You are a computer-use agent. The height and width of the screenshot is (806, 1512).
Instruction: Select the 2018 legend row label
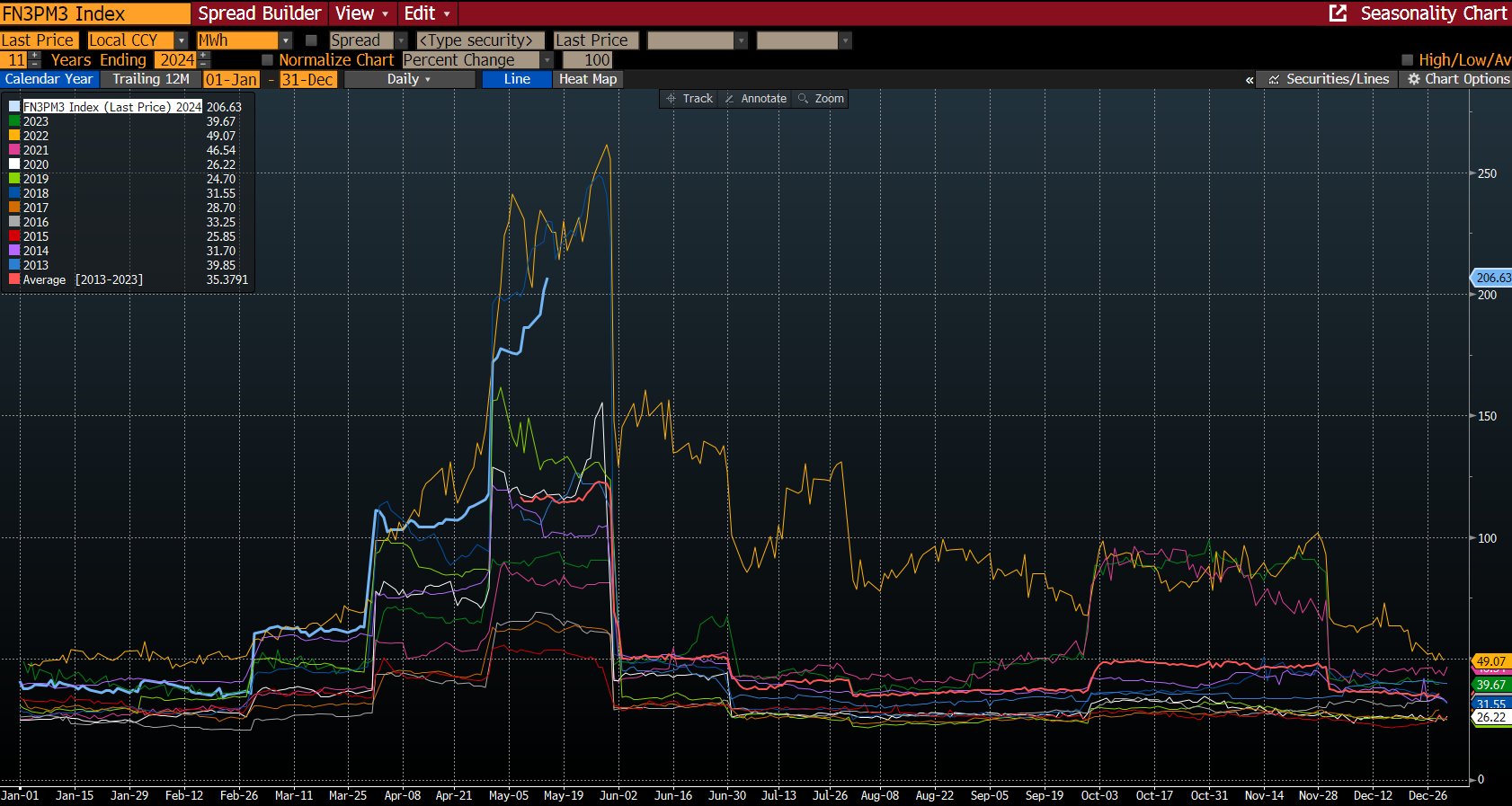pyautogui.click(x=36, y=193)
